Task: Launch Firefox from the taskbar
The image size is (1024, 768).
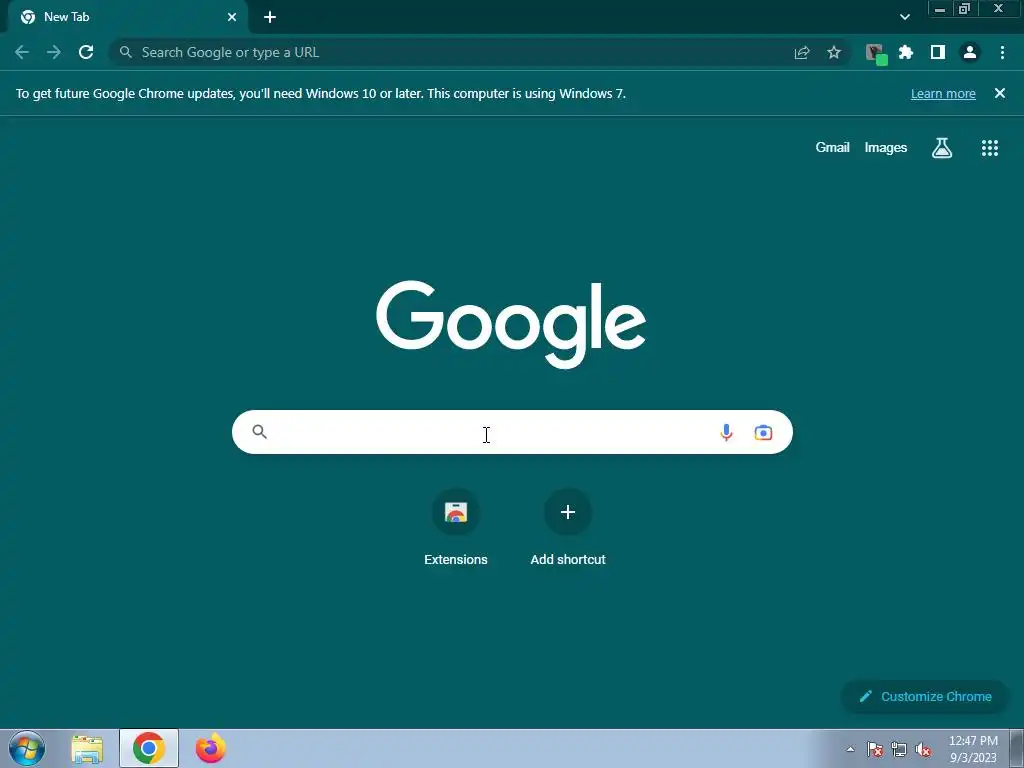Action: [210, 748]
